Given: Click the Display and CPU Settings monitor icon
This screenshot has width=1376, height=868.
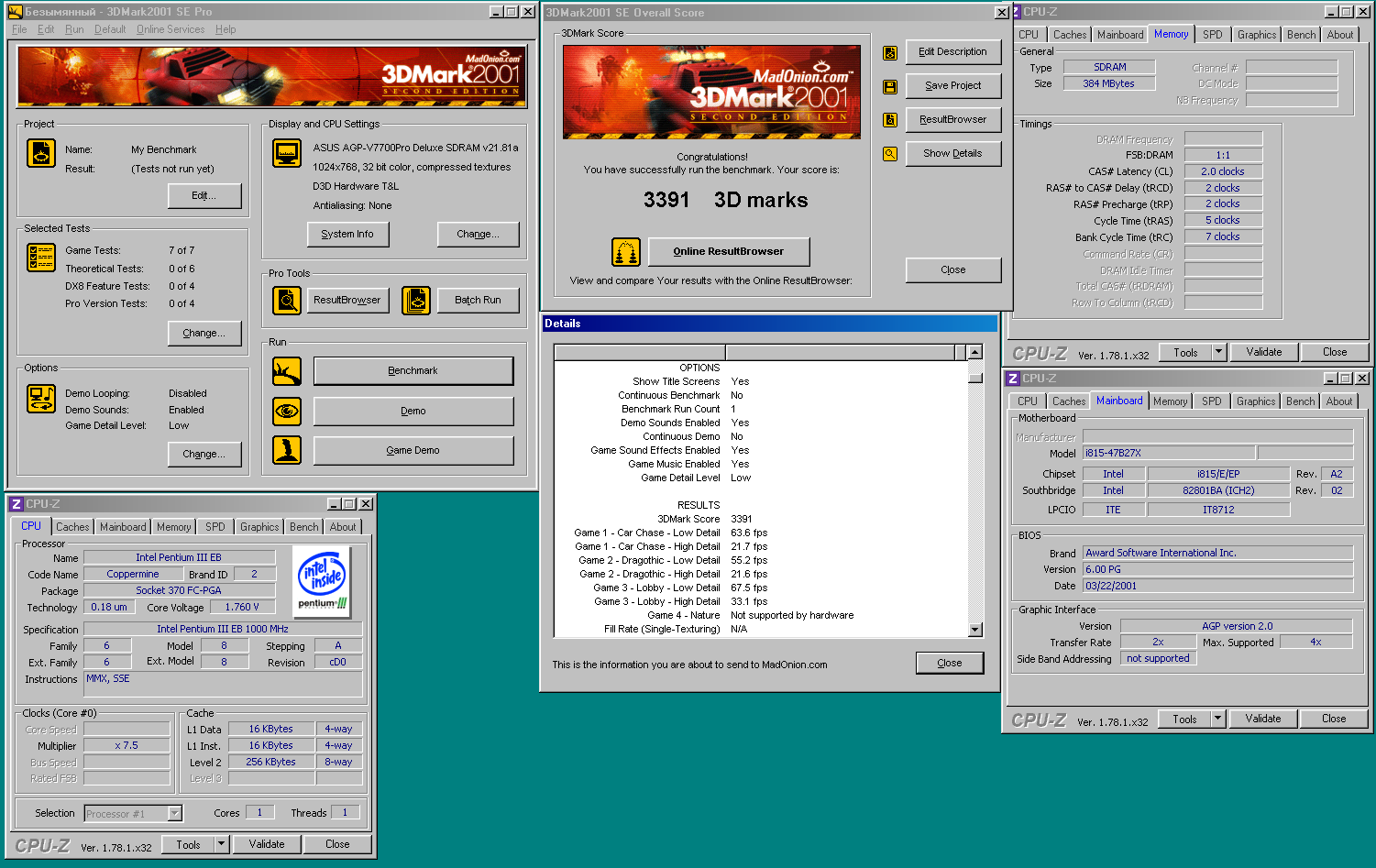Looking at the screenshot, I should point(287,153).
